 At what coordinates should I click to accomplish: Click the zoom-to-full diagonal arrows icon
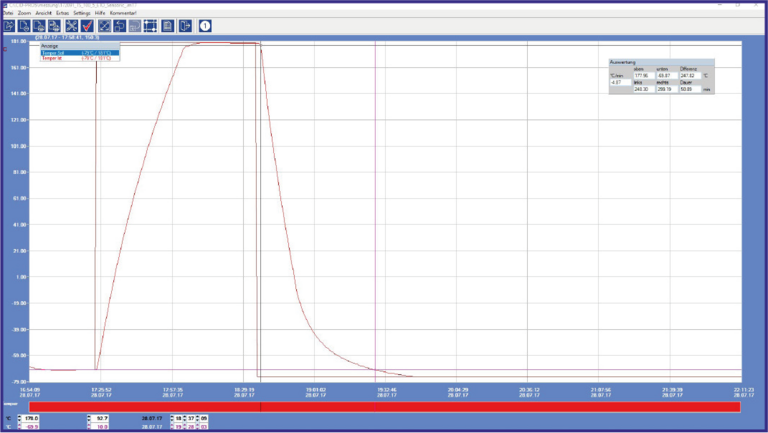(x=104, y=26)
